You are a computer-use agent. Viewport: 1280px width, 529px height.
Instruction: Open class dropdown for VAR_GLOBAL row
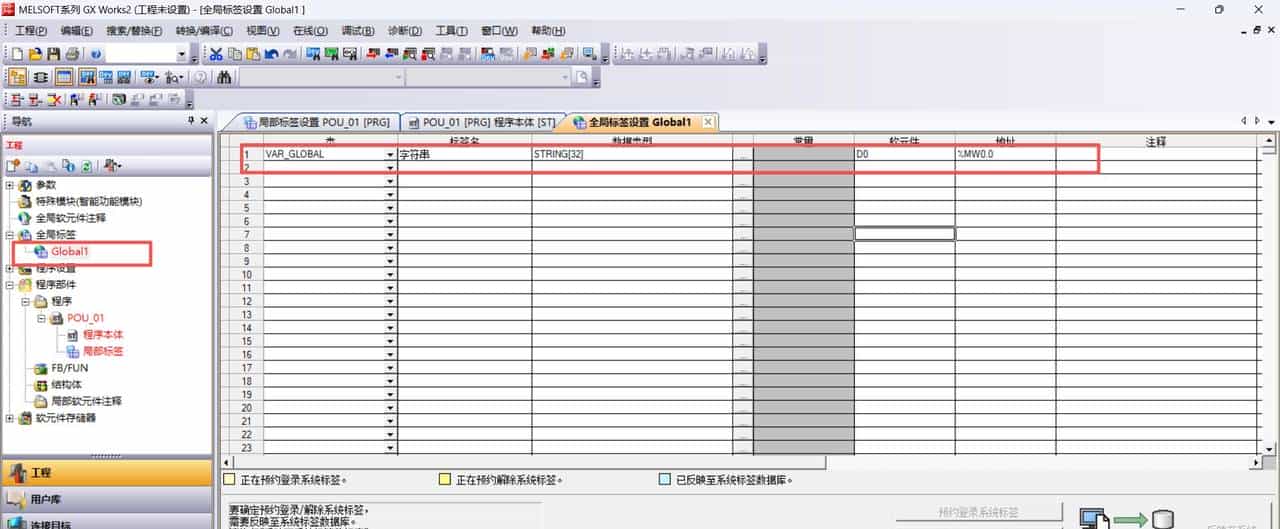(390, 155)
